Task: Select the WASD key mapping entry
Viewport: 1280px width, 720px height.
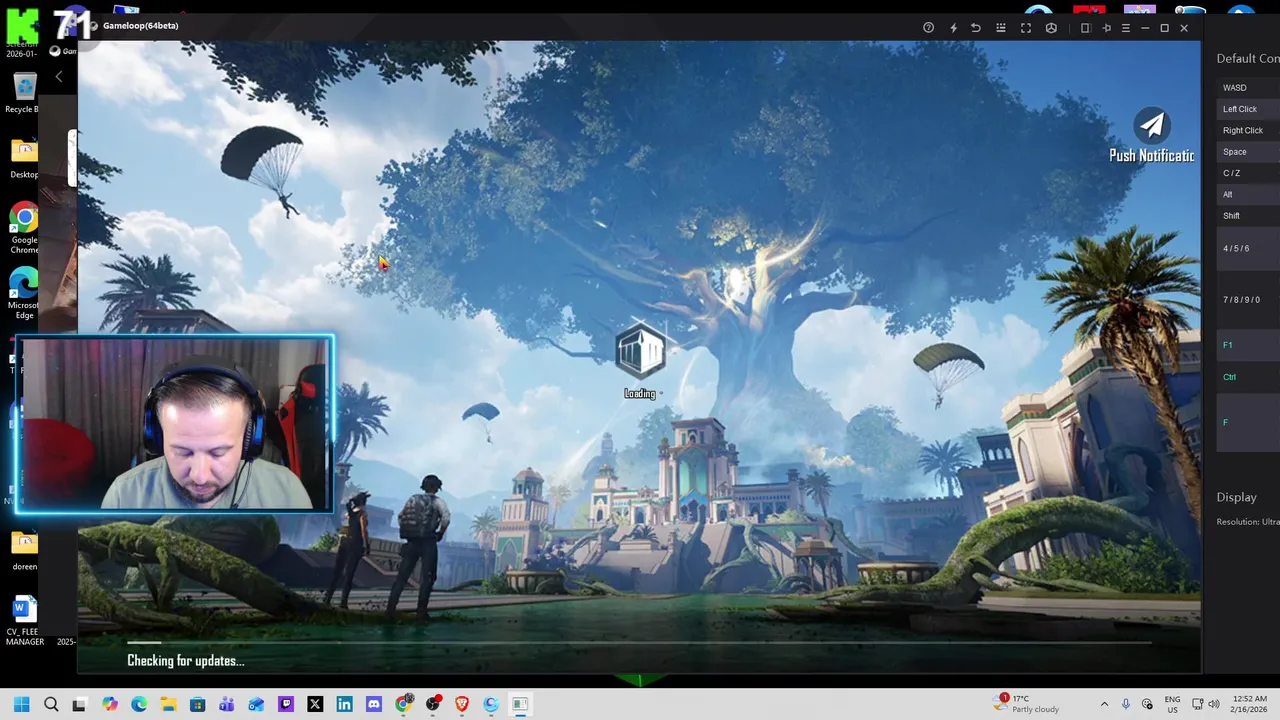Action: (1248, 88)
